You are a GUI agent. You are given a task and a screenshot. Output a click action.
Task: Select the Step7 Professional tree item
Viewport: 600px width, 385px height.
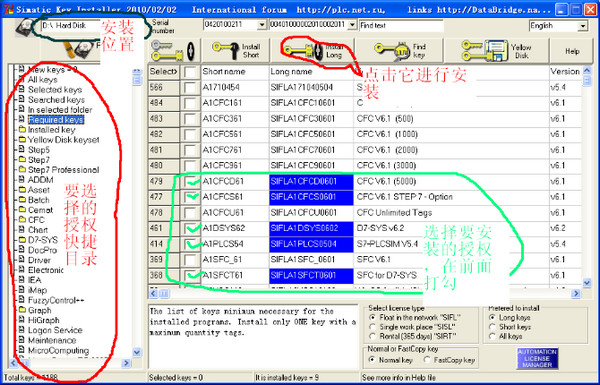pos(59,170)
